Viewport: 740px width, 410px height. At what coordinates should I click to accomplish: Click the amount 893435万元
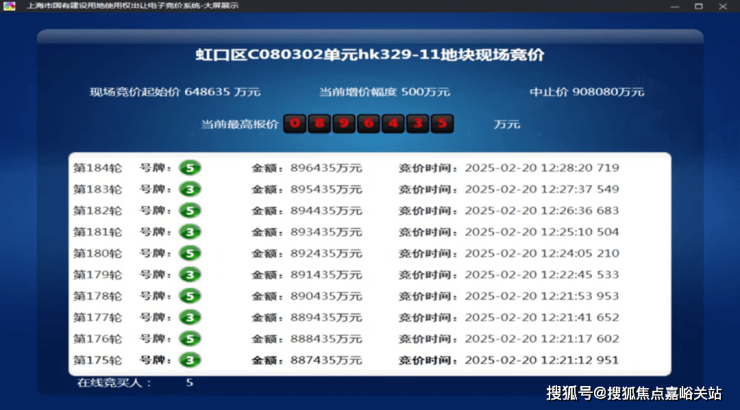[x=326, y=232]
